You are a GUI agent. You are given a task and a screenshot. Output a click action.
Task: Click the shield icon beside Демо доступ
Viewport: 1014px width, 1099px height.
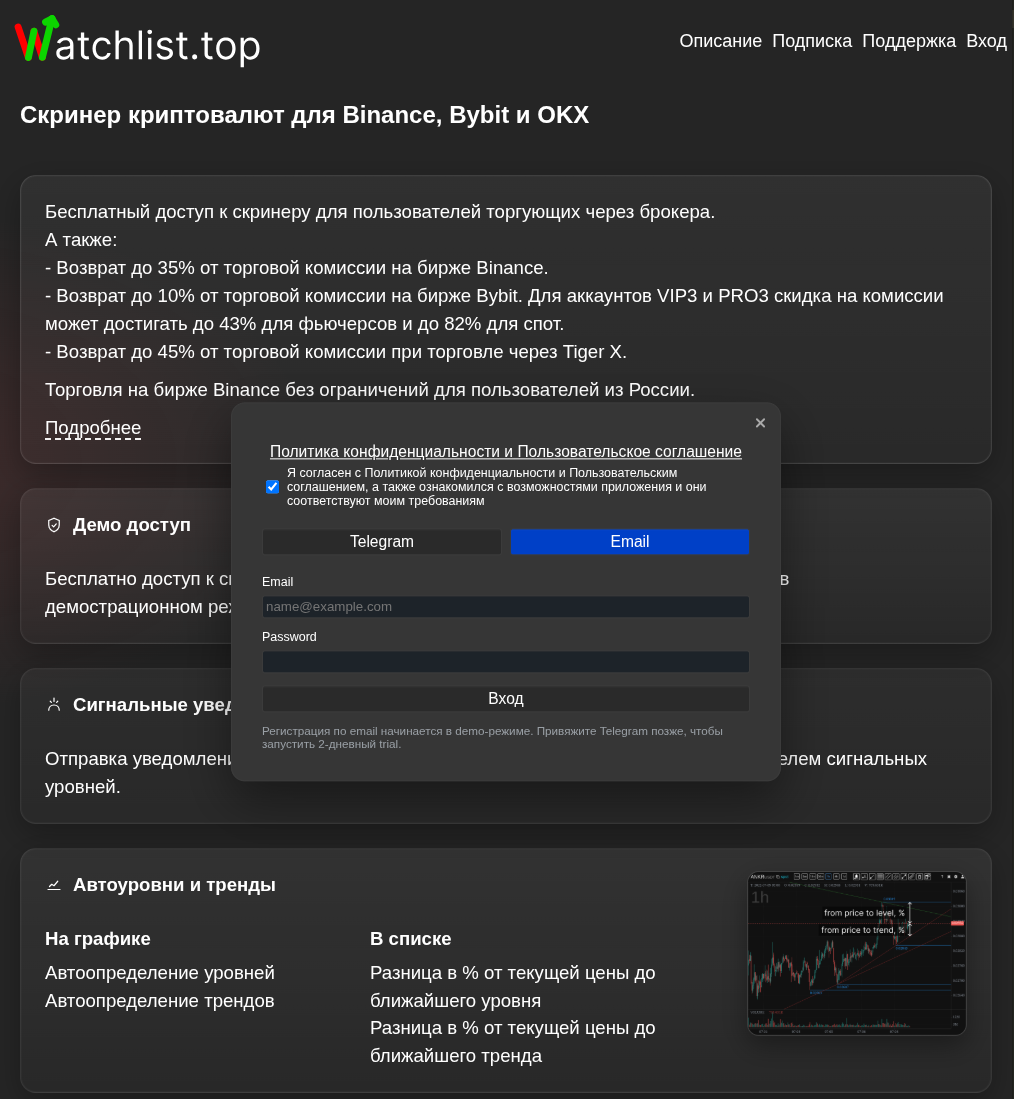(x=54, y=525)
